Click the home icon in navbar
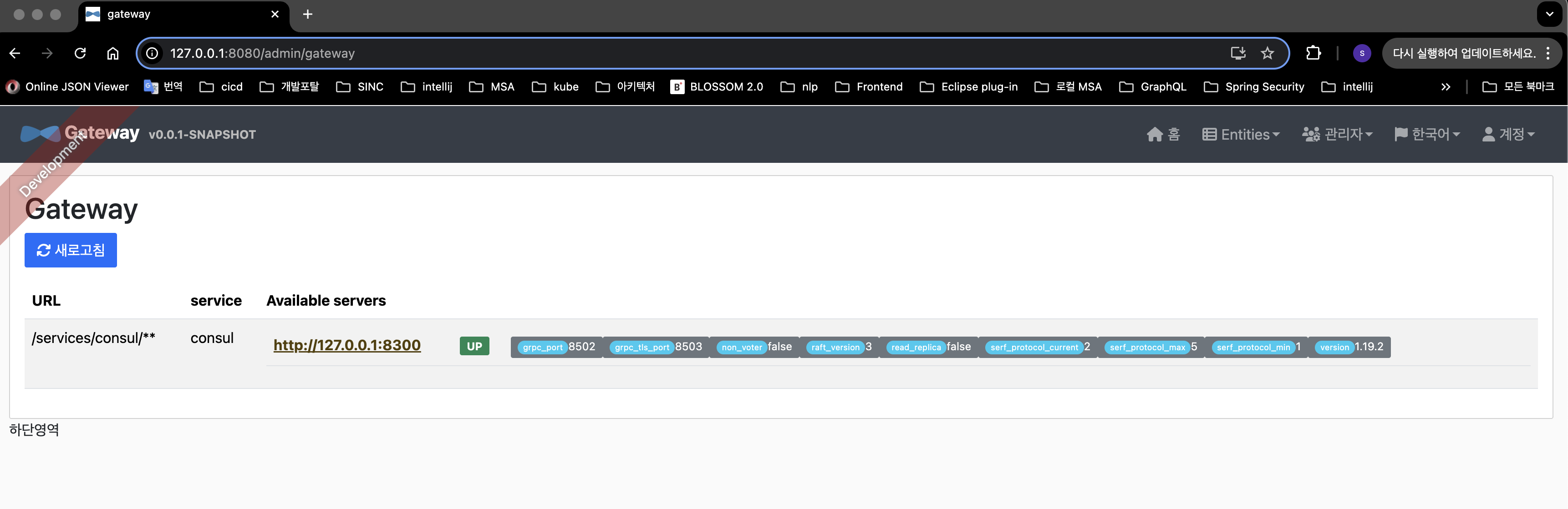Viewport: 1568px width, 509px height. click(x=1154, y=134)
